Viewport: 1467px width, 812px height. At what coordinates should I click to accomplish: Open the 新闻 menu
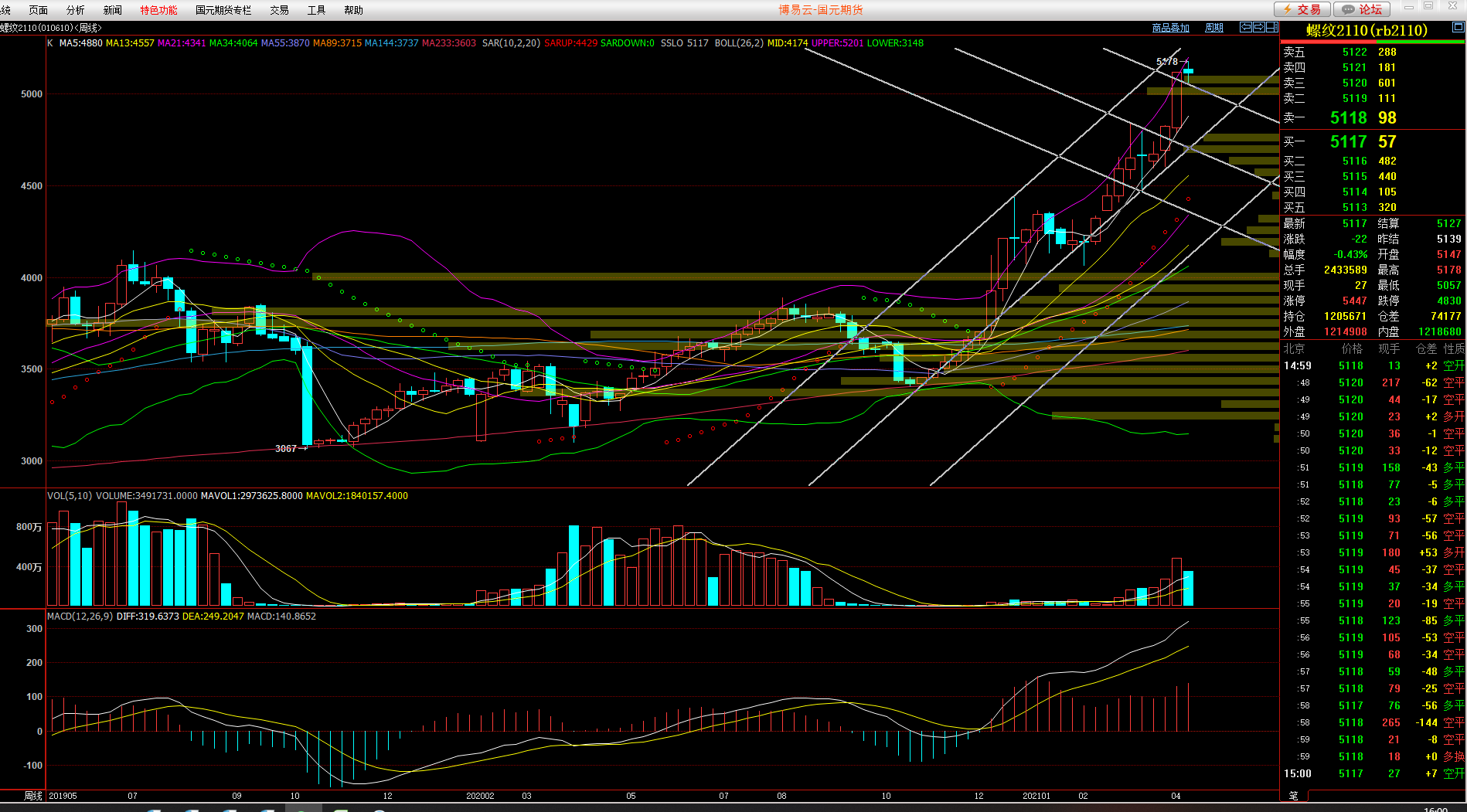[x=112, y=10]
